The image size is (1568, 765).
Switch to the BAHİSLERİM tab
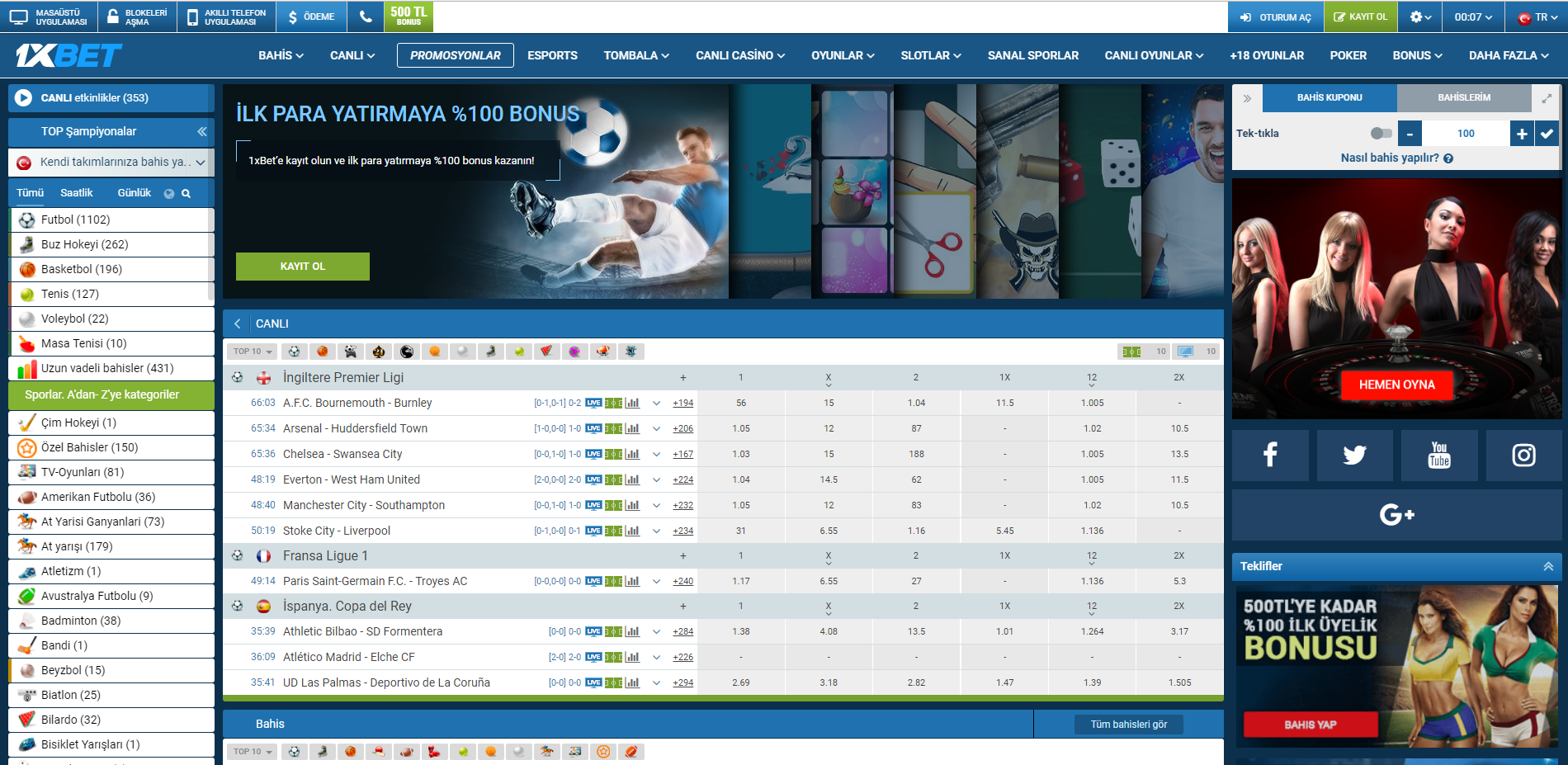click(1463, 98)
